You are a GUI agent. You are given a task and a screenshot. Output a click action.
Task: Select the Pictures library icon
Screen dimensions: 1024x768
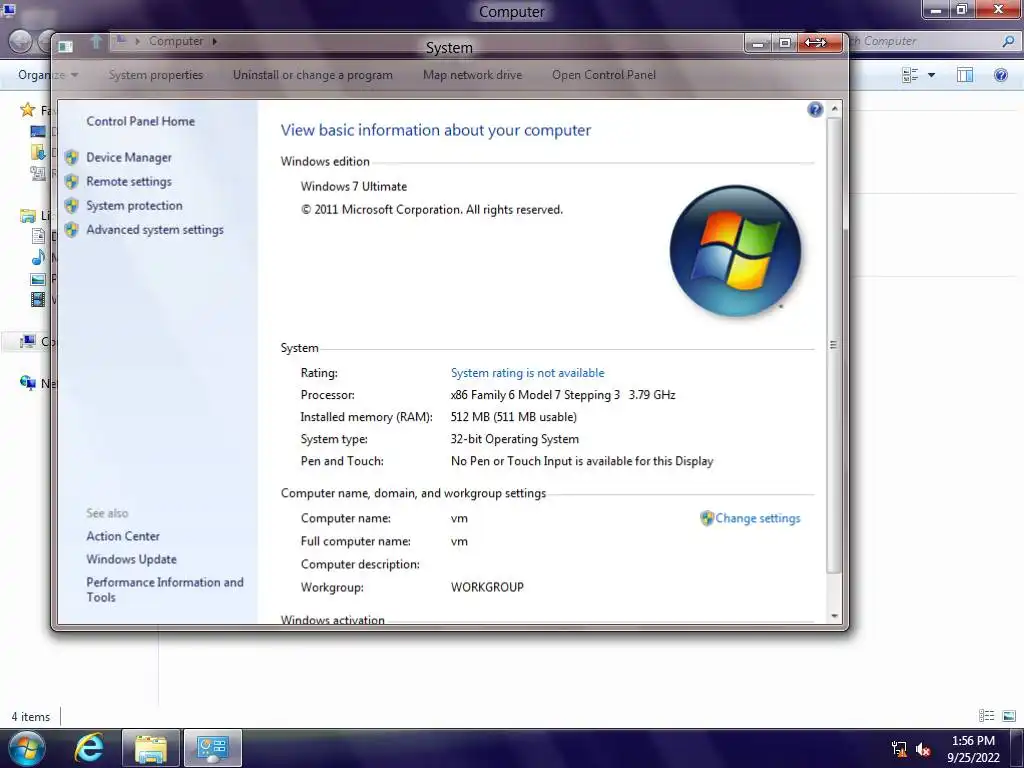coord(38,279)
